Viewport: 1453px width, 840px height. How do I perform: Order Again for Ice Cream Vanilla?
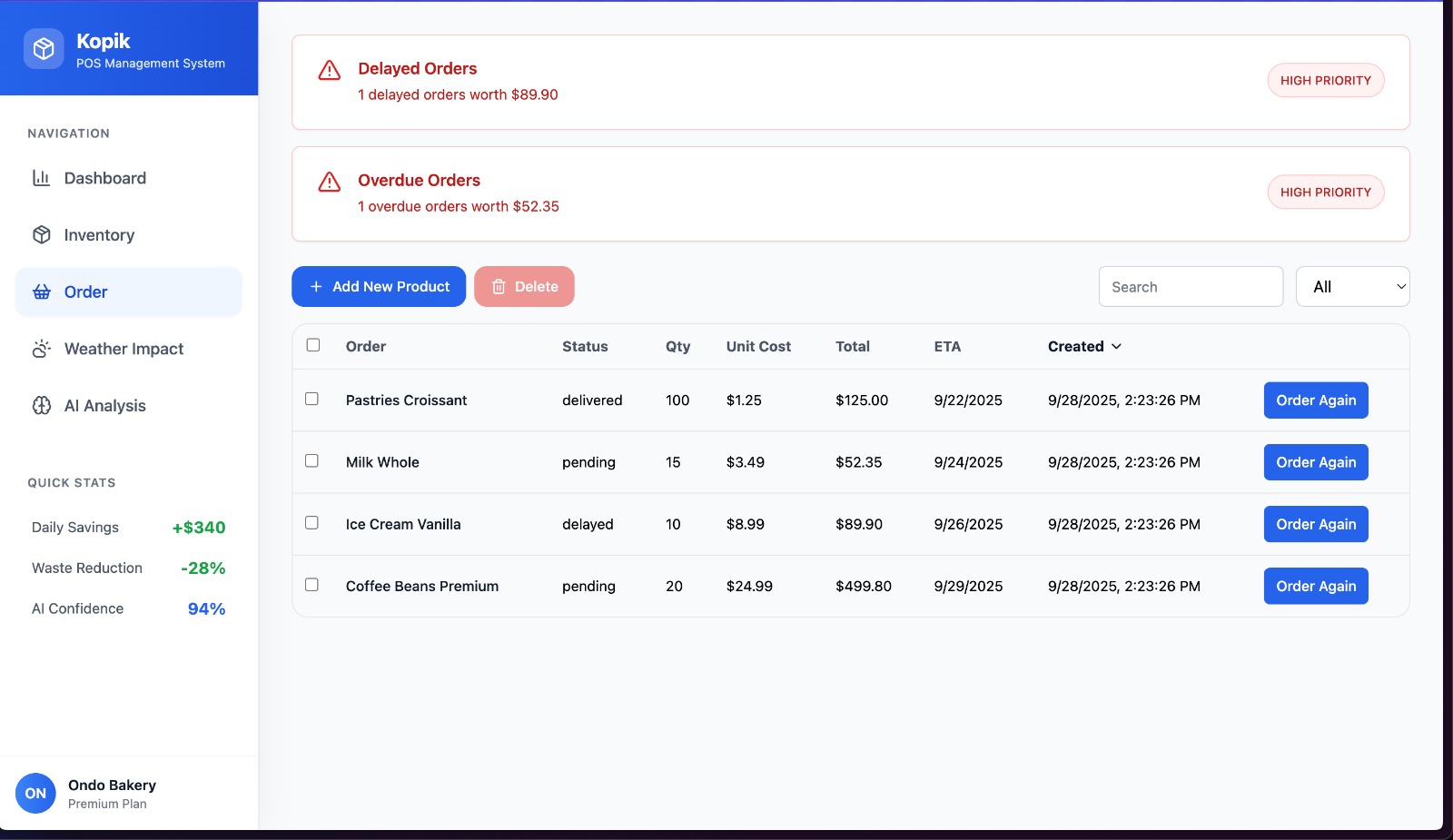tap(1316, 524)
